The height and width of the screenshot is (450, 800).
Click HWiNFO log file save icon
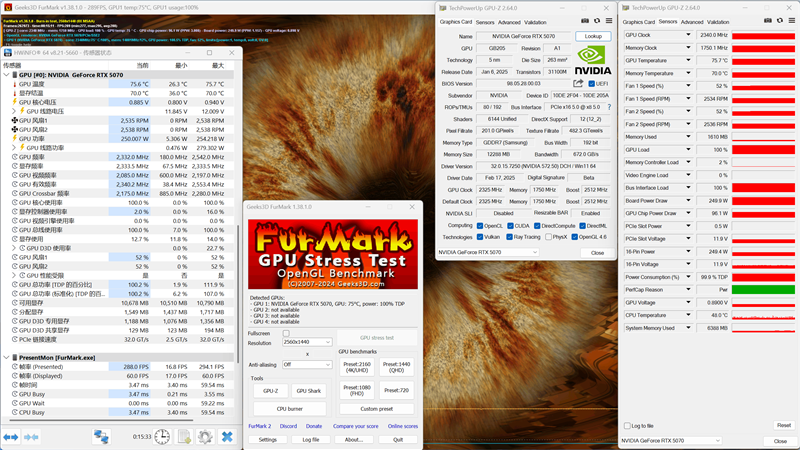point(185,437)
